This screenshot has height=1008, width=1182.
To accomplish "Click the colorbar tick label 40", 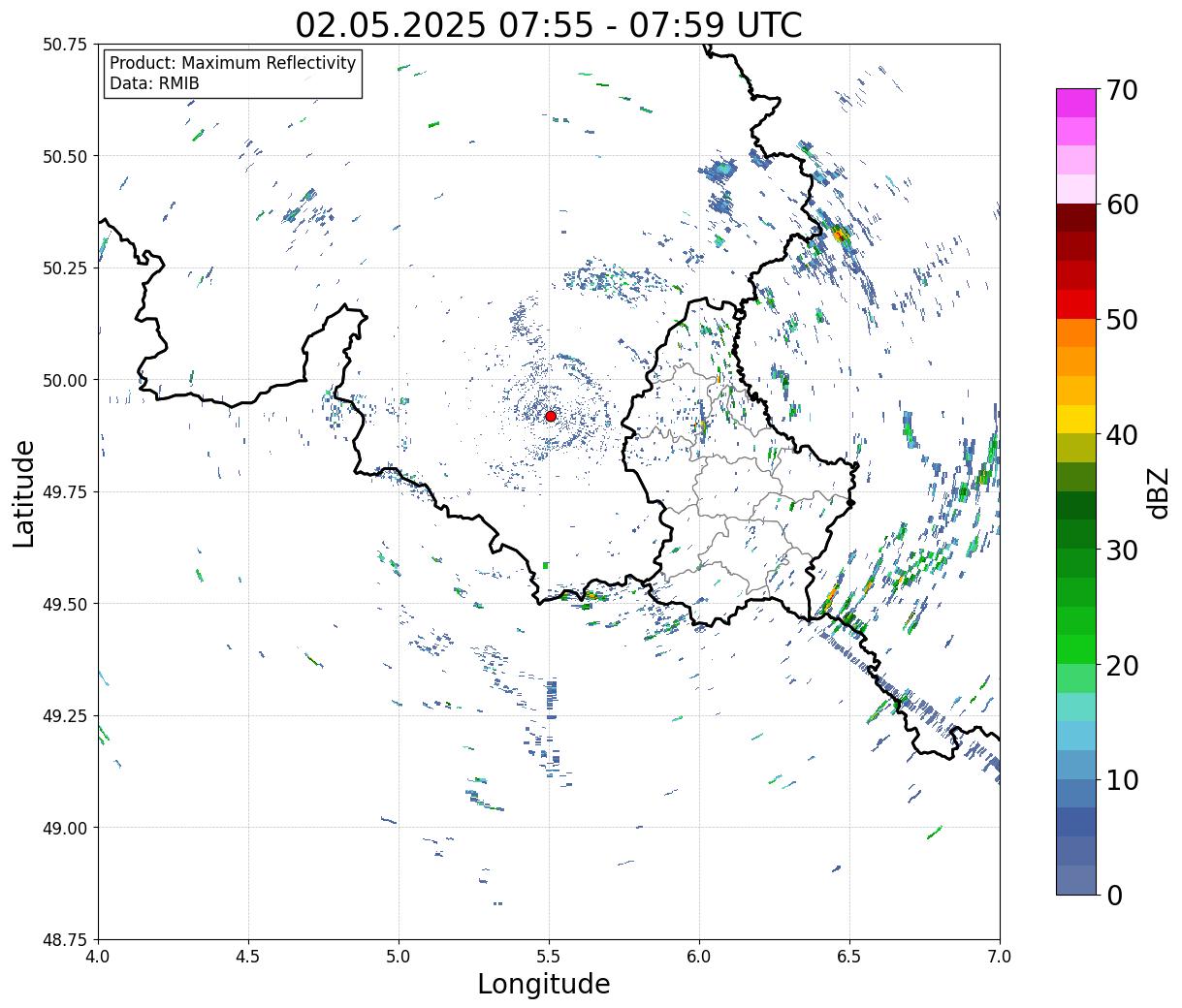I will click(x=1122, y=435).
